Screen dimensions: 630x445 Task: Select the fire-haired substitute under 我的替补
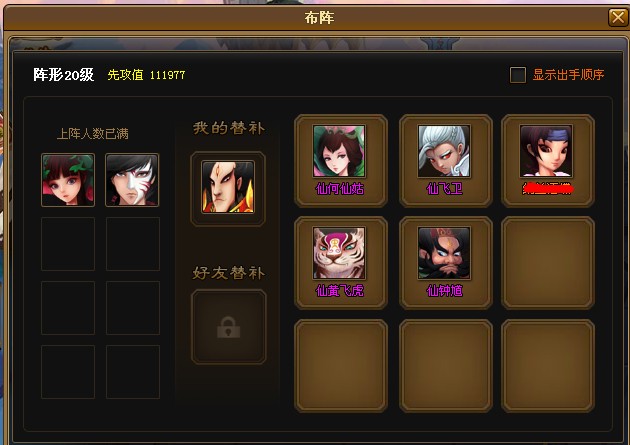(x=228, y=187)
